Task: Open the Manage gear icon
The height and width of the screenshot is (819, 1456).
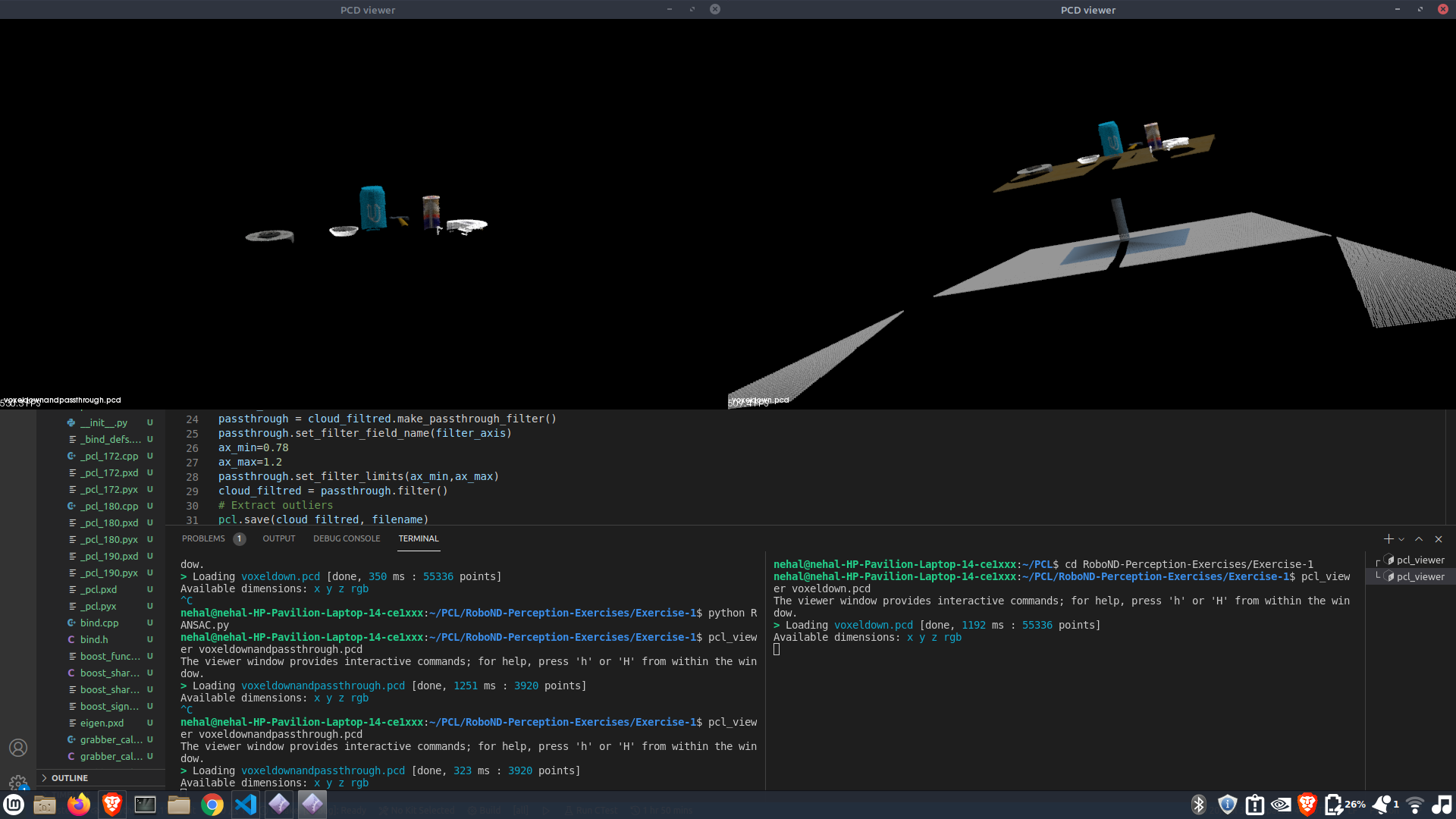Action: [18, 781]
